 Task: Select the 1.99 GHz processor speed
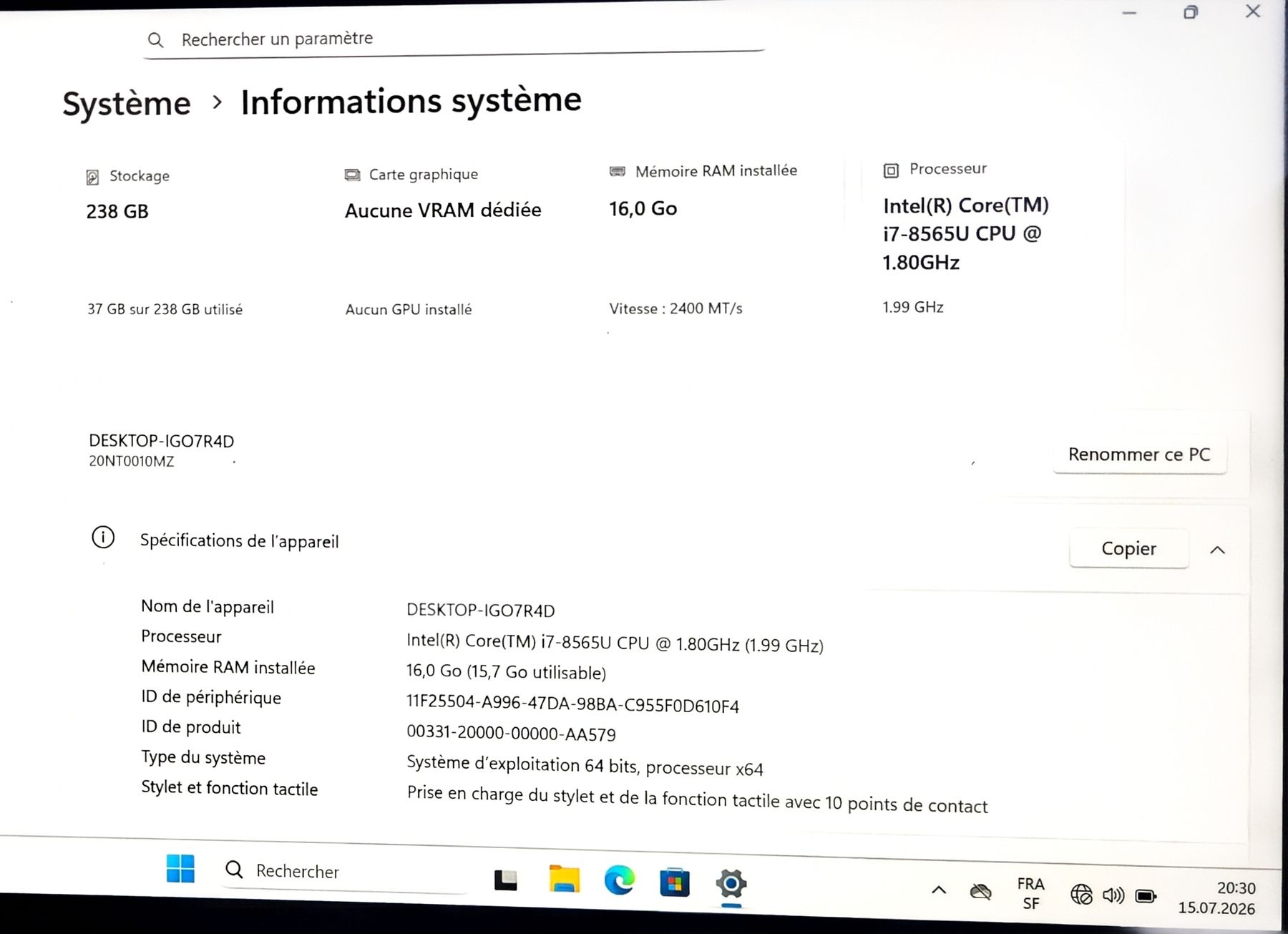pyautogui.click(x=912, y=307)
